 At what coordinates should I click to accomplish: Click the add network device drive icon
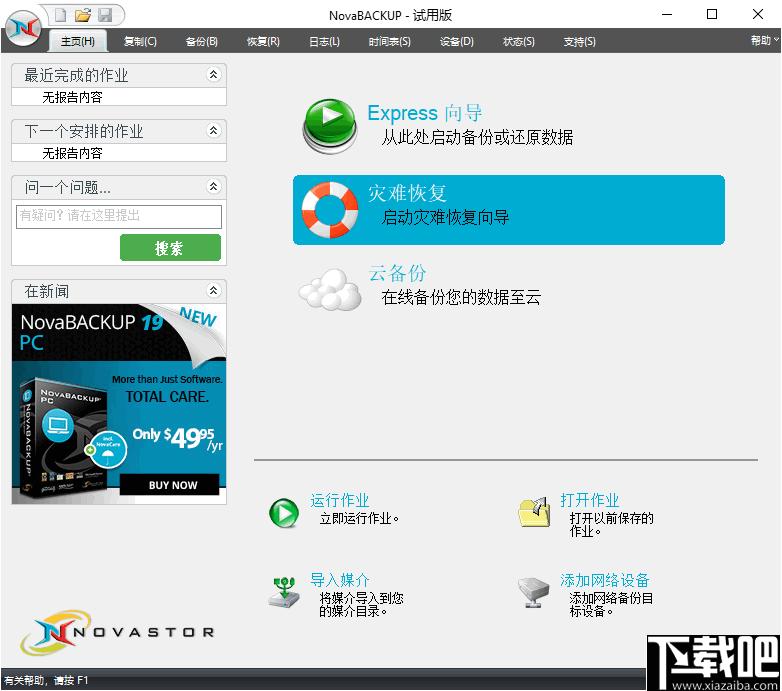point(534,592)
